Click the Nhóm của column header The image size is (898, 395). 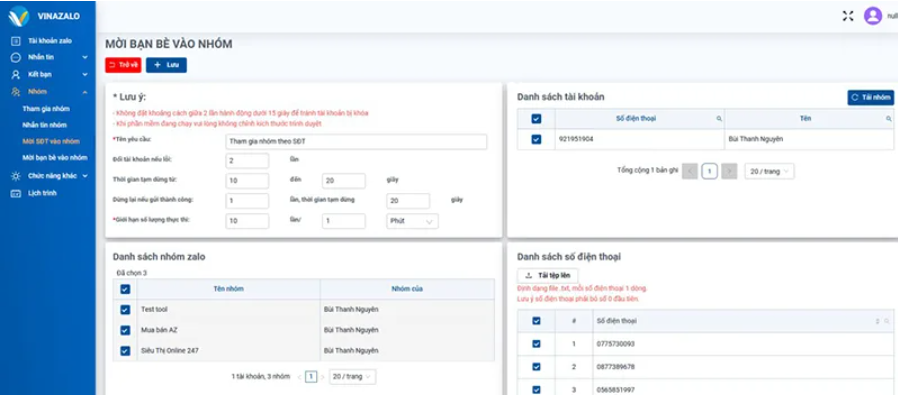click(x=407, y=289)
